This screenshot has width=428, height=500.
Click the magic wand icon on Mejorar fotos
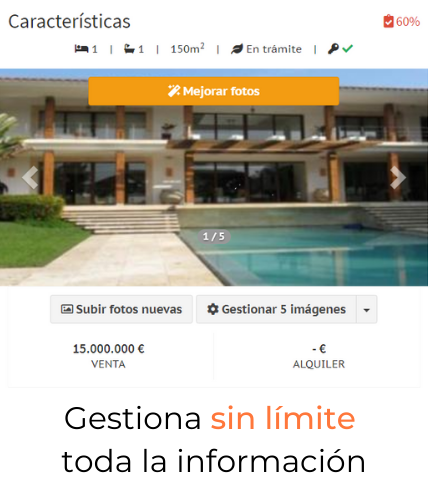coord(174,91)
